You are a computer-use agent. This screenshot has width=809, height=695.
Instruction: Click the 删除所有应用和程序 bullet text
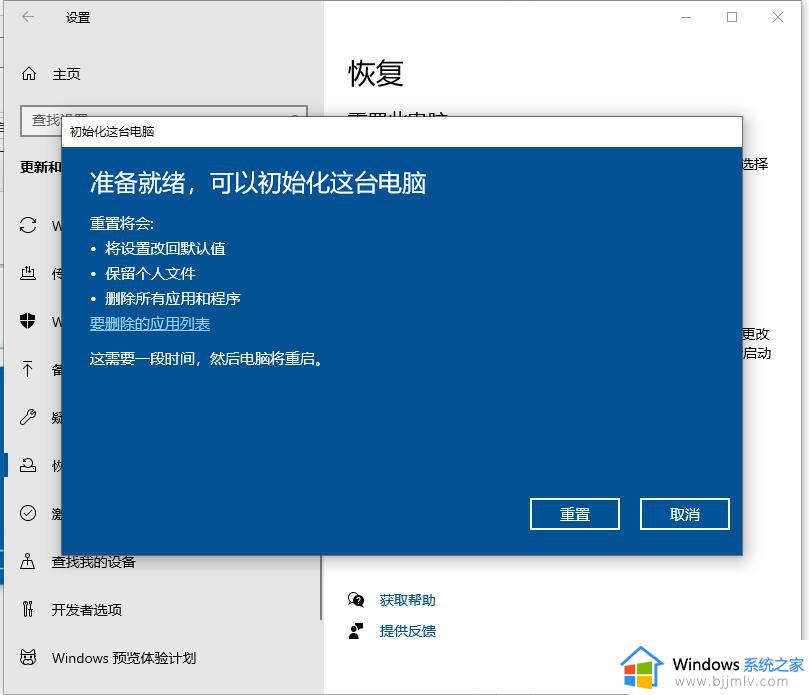(173, 298)
